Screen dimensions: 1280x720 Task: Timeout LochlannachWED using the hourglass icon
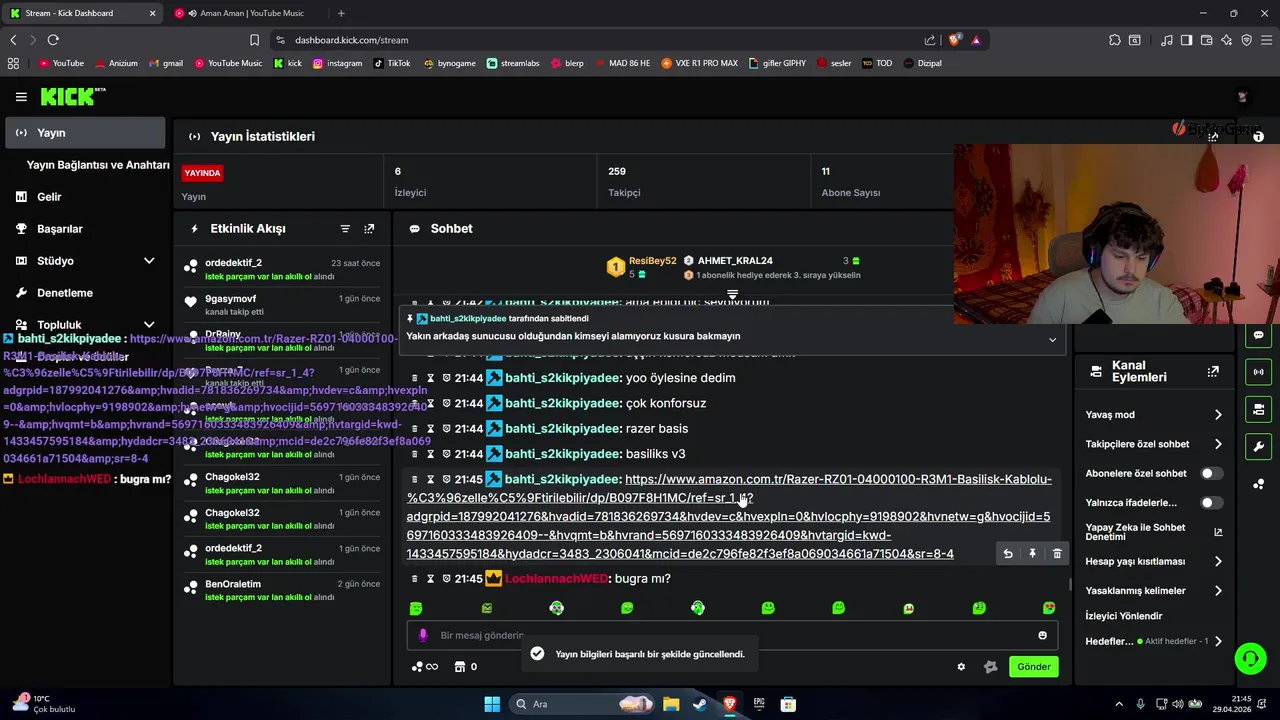click(431, 579)
